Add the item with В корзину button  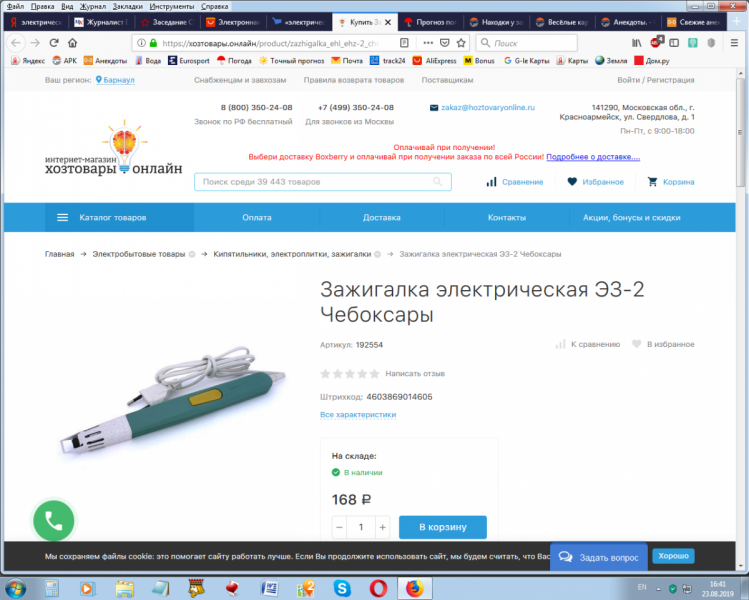tap(442, 527)
